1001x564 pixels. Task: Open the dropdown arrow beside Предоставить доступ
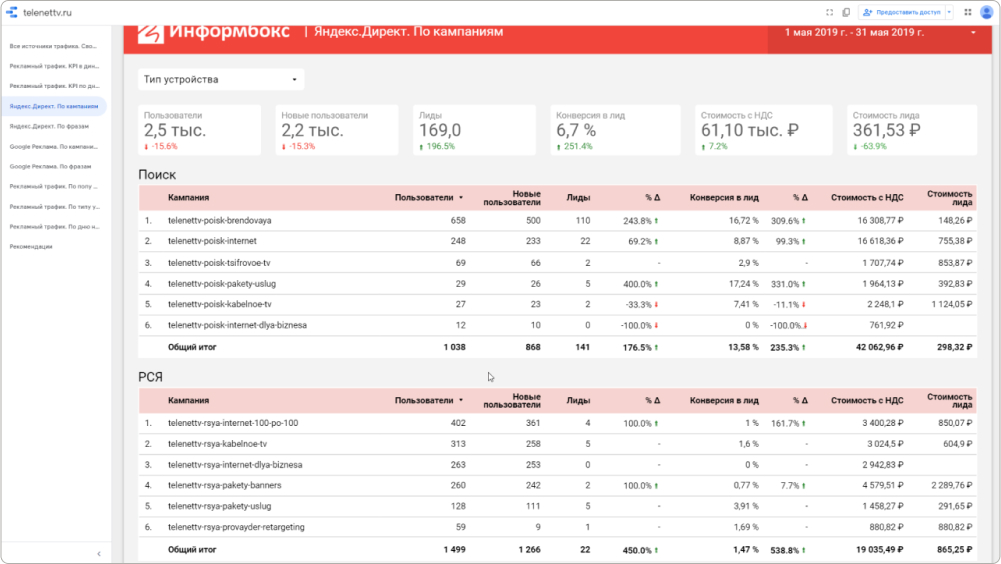949,12
